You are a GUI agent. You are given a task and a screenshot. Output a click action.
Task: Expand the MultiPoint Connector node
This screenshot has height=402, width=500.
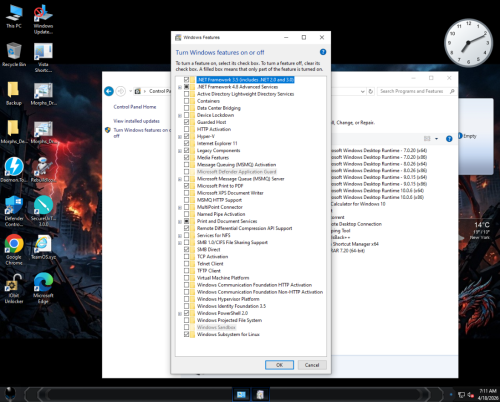(180, 207)
